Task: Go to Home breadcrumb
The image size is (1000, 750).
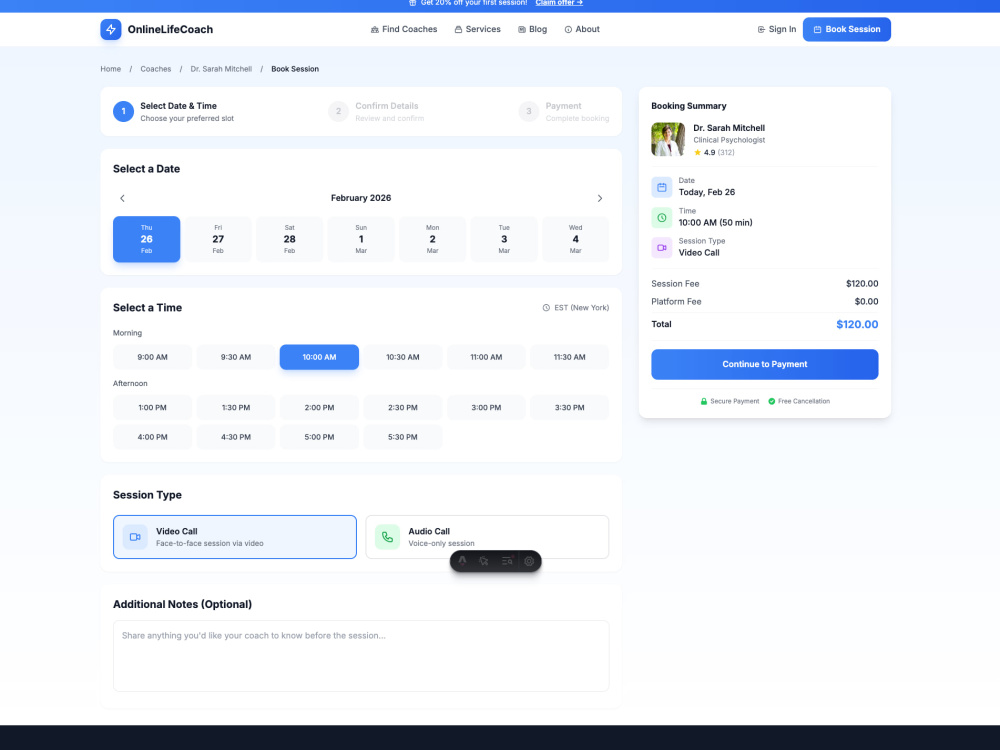Action: tap(110, 69)
